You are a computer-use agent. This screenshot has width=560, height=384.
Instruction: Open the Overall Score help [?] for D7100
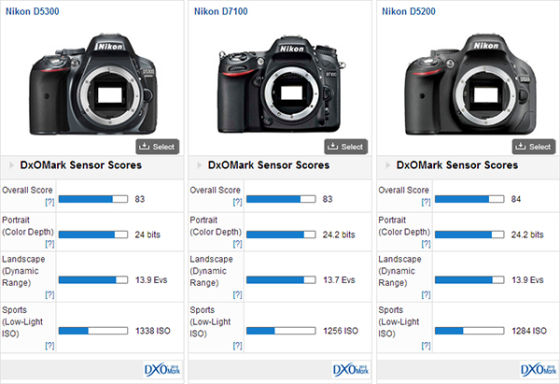pos(238,202)
